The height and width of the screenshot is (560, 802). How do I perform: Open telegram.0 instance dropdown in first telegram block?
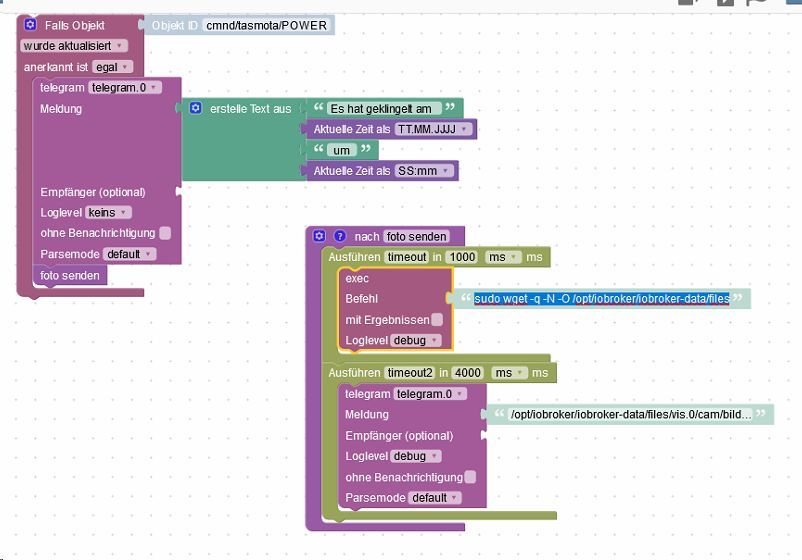point(125,87)
